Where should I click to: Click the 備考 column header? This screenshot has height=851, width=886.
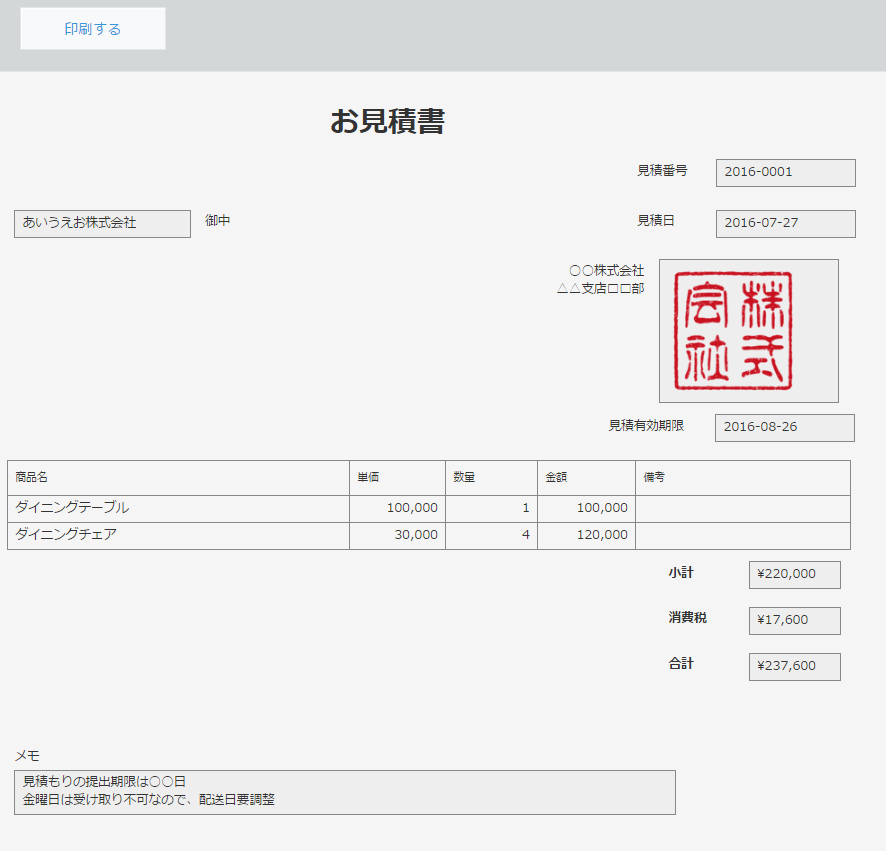742,478
